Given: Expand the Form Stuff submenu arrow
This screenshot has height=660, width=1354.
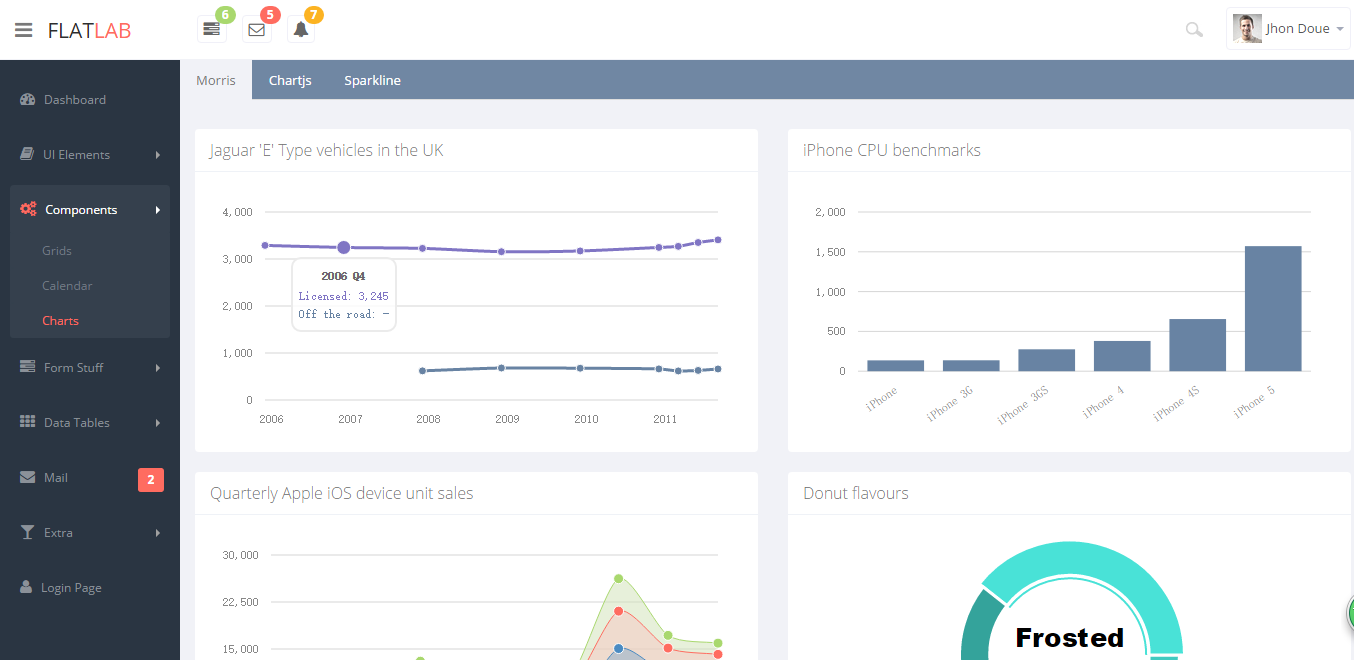Looking at the screenshot, I should (158, 368).
